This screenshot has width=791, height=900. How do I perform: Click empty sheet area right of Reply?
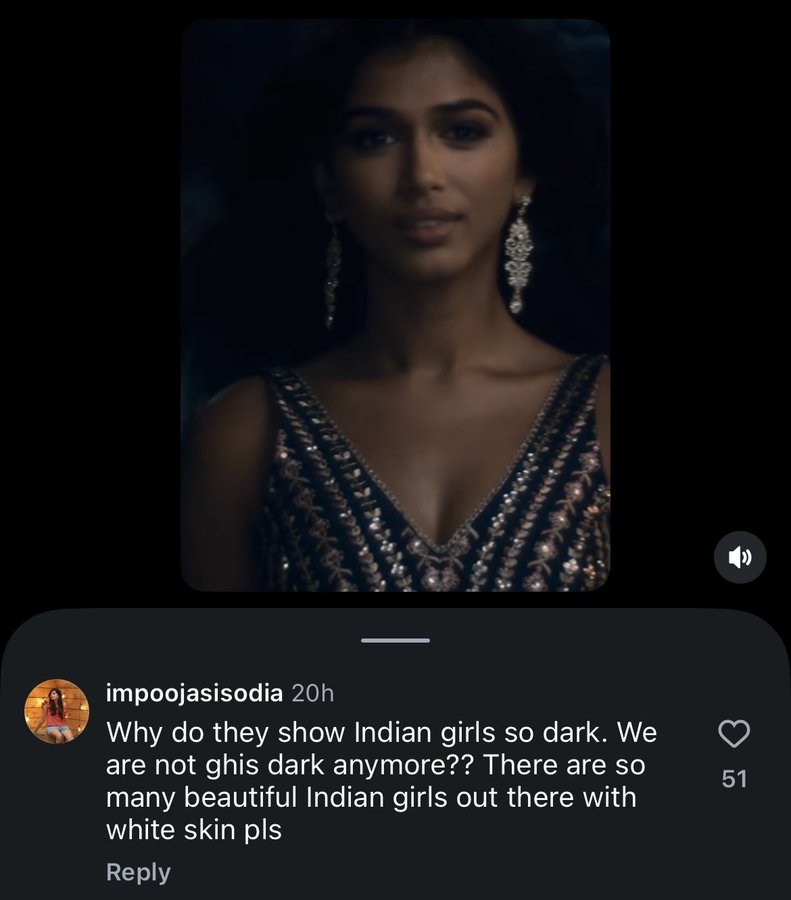click(x=459, y=872)
